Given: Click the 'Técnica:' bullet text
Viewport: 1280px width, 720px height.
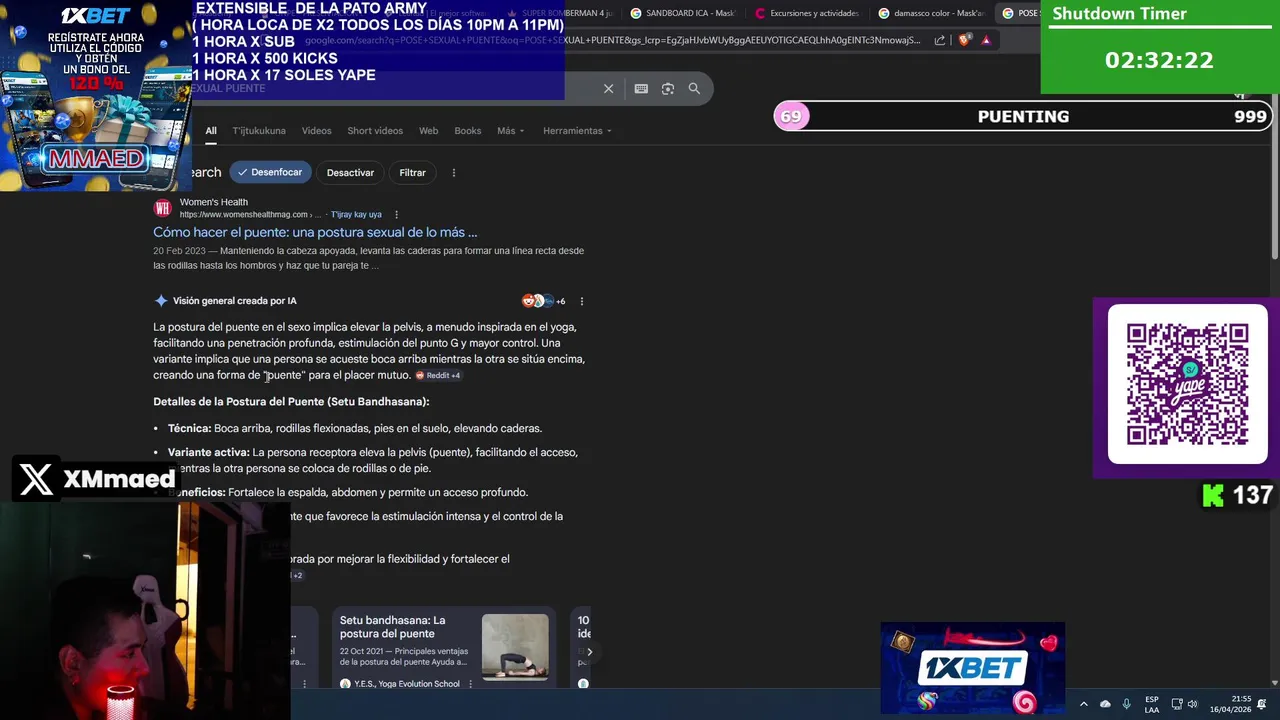Looking at the screenshot, I should click(x=189, y=429).
